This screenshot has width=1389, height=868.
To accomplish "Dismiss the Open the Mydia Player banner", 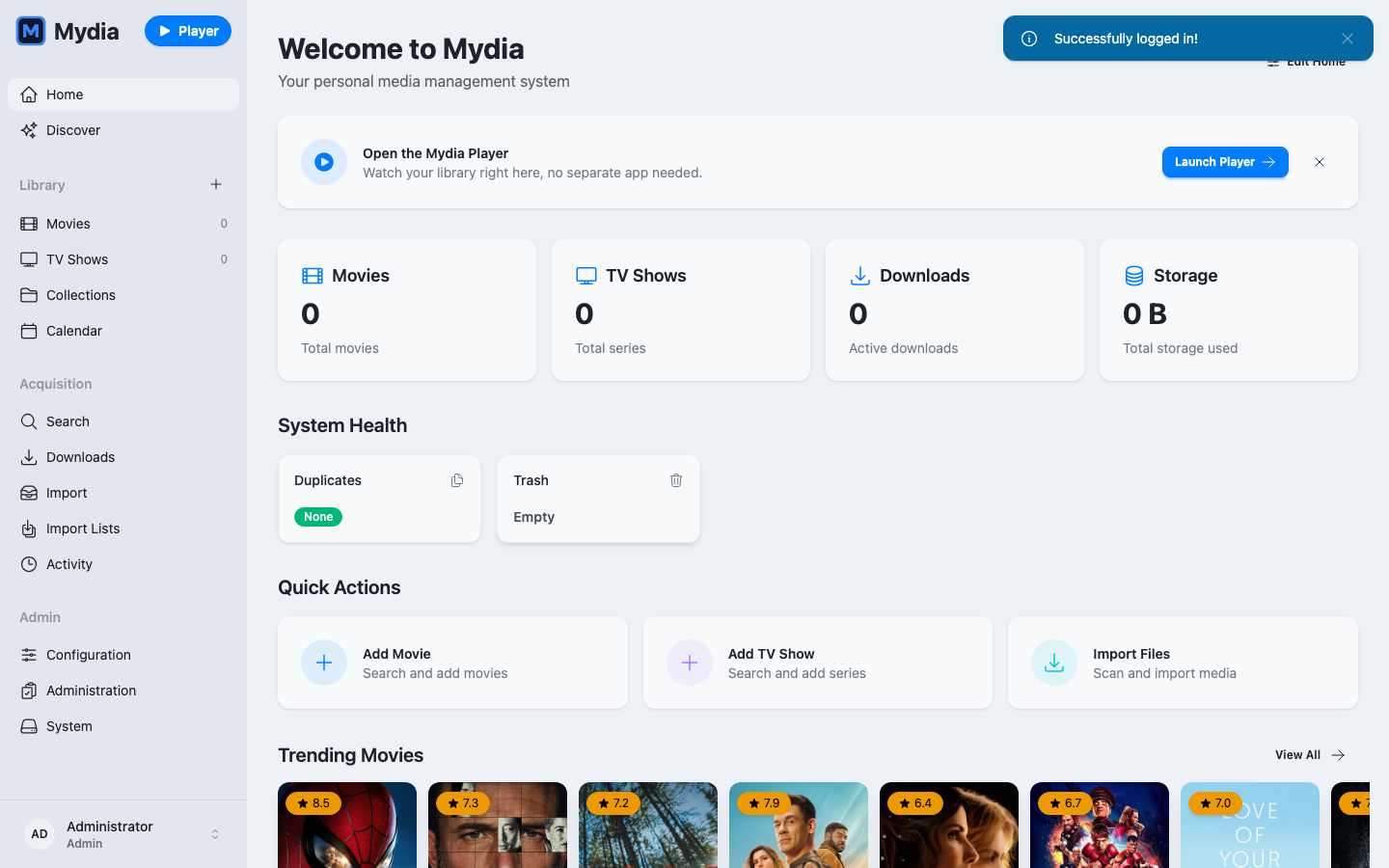I will 1320,162.
